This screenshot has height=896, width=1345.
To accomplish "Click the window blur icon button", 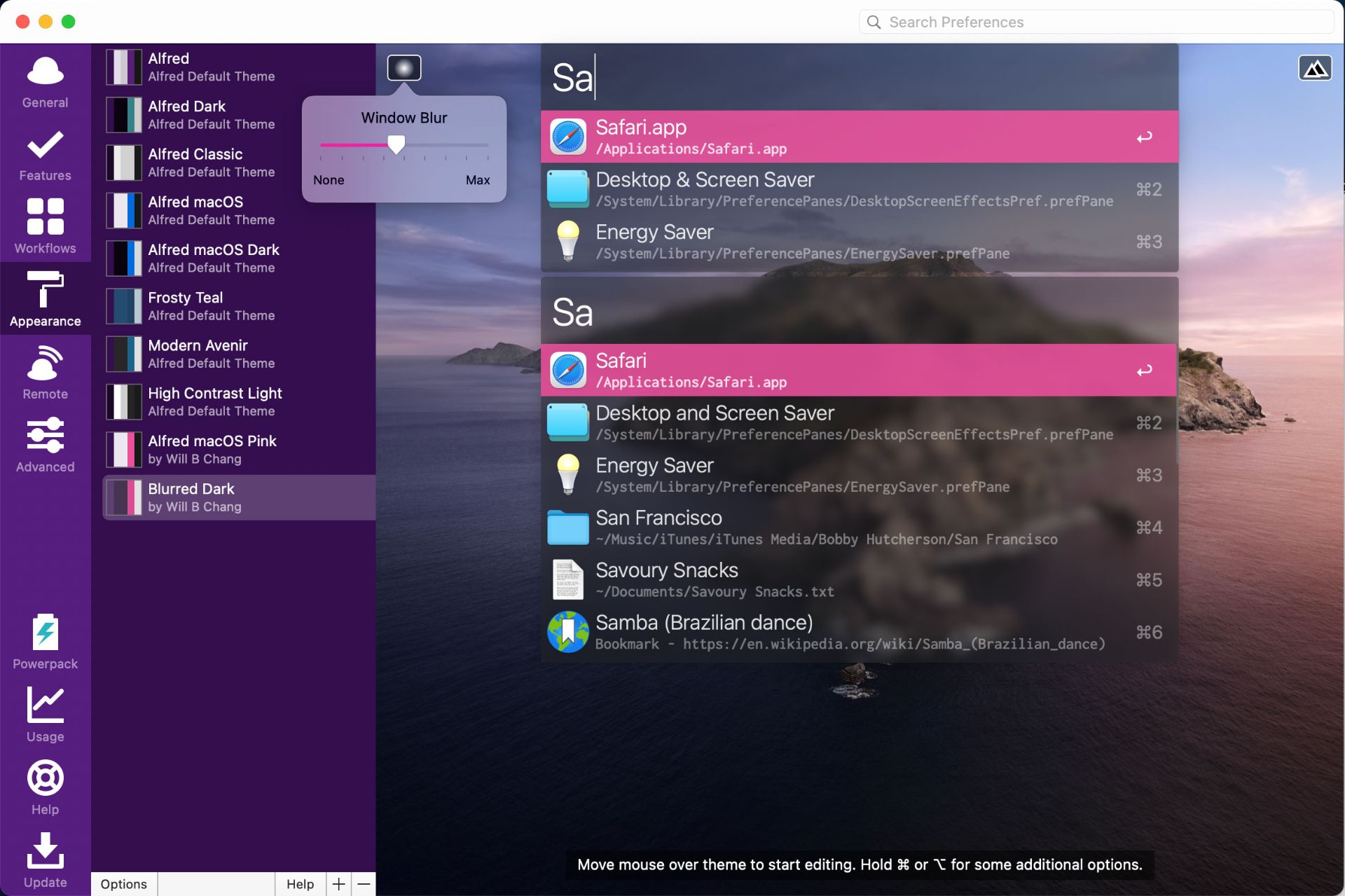I will (404, 68).
